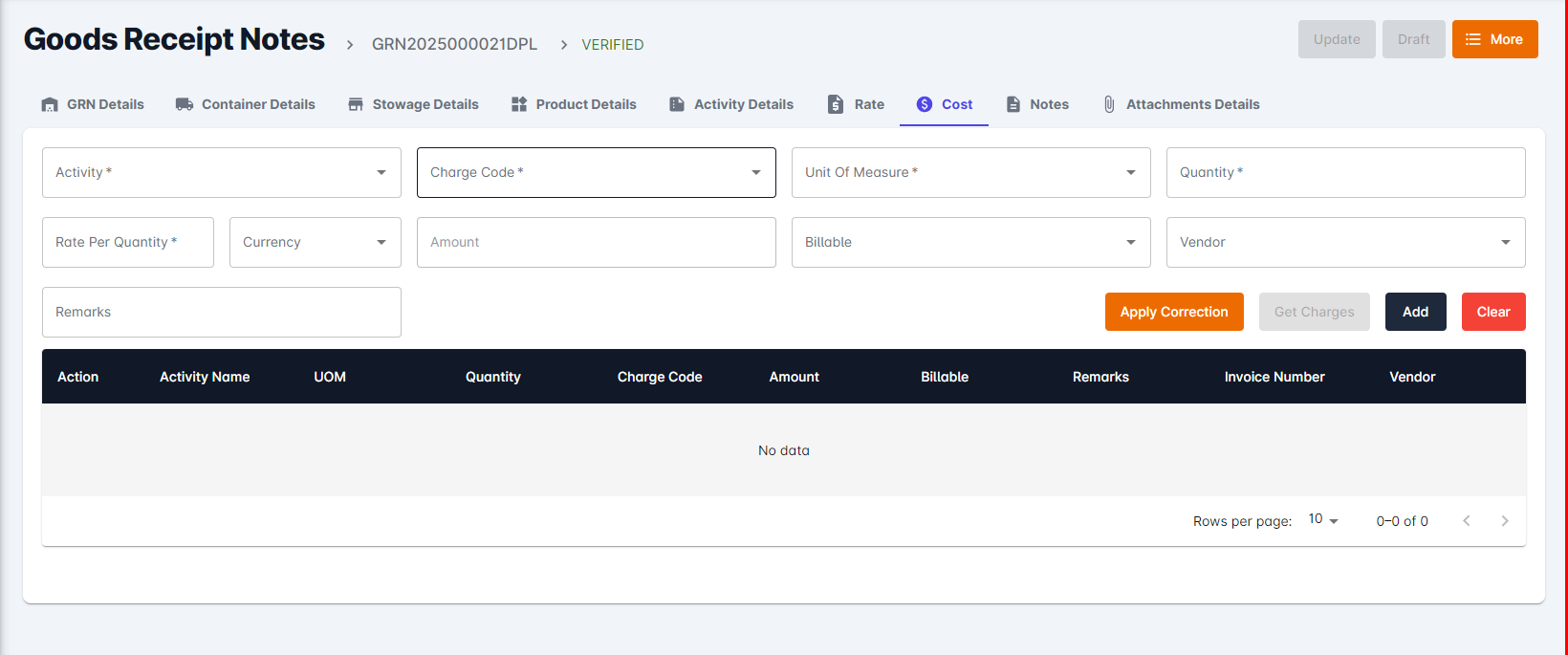Focus the Remarks input field
This screenshot has width=1568, height=655.
click(x=221, y=312)
